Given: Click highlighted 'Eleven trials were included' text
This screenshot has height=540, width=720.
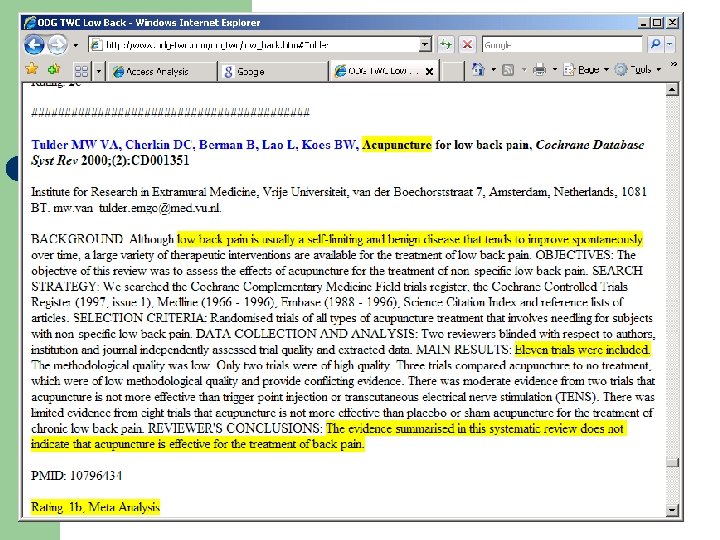Looking at the screenshot, I should (582, 350).
